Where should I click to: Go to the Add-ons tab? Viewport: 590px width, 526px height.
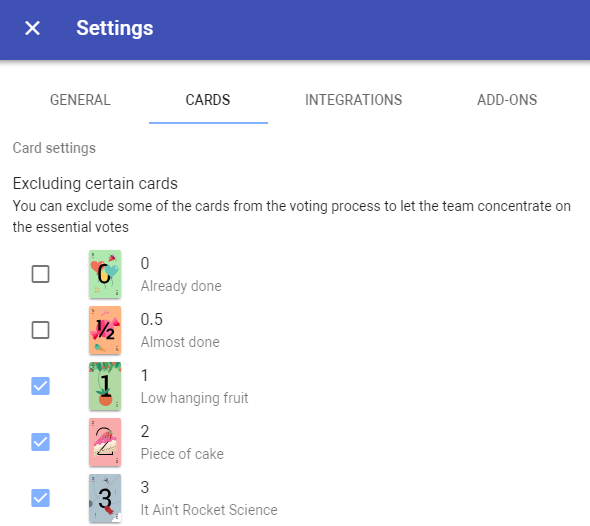pos(507,100)
